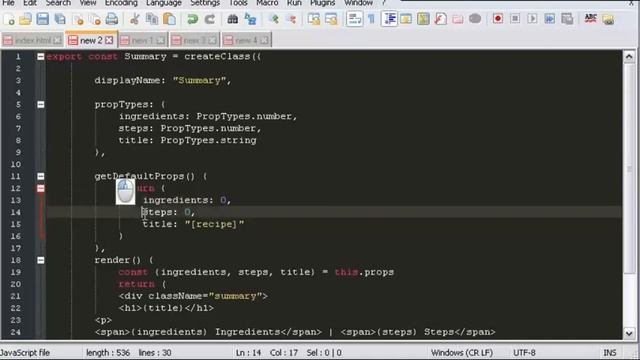Click the 'Ln : 14' status bar entry
This screenshot has height=360, width=640.
coord(248,353)
